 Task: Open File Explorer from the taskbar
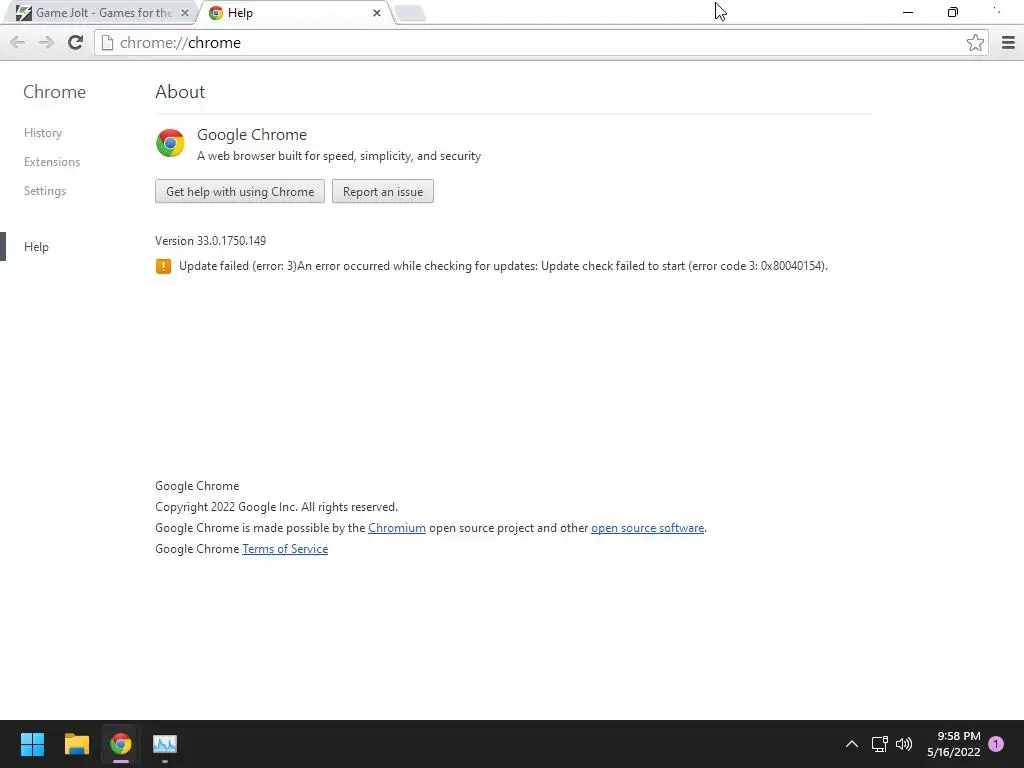pos(76,744)
